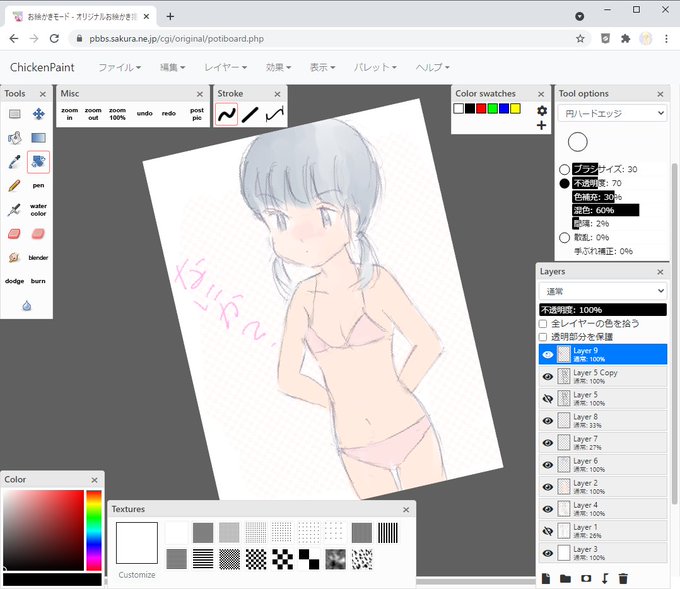Select the color picker eyedropper tool

click(15, 162)
